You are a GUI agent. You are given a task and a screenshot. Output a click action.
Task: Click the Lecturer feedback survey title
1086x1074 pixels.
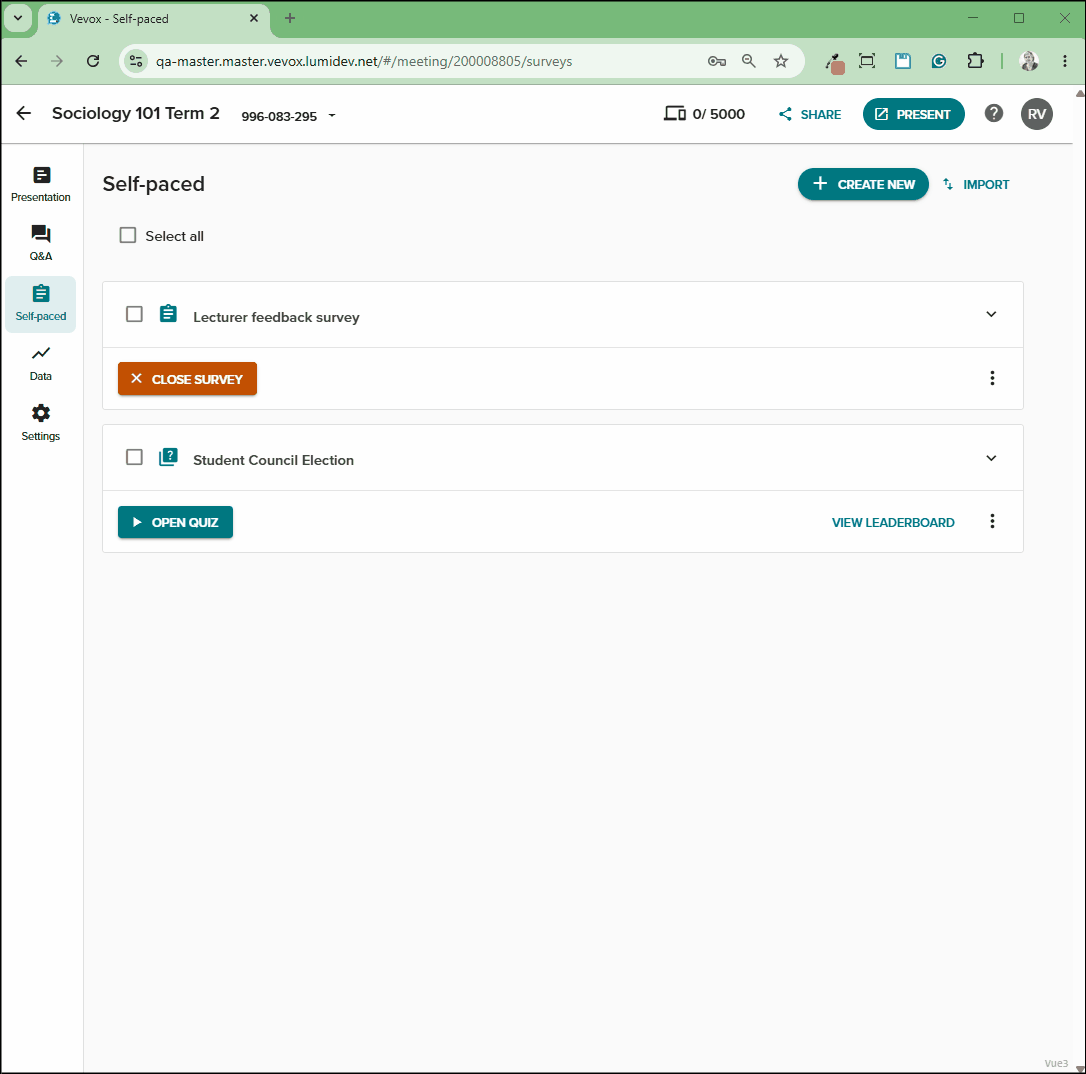point(276,317)
